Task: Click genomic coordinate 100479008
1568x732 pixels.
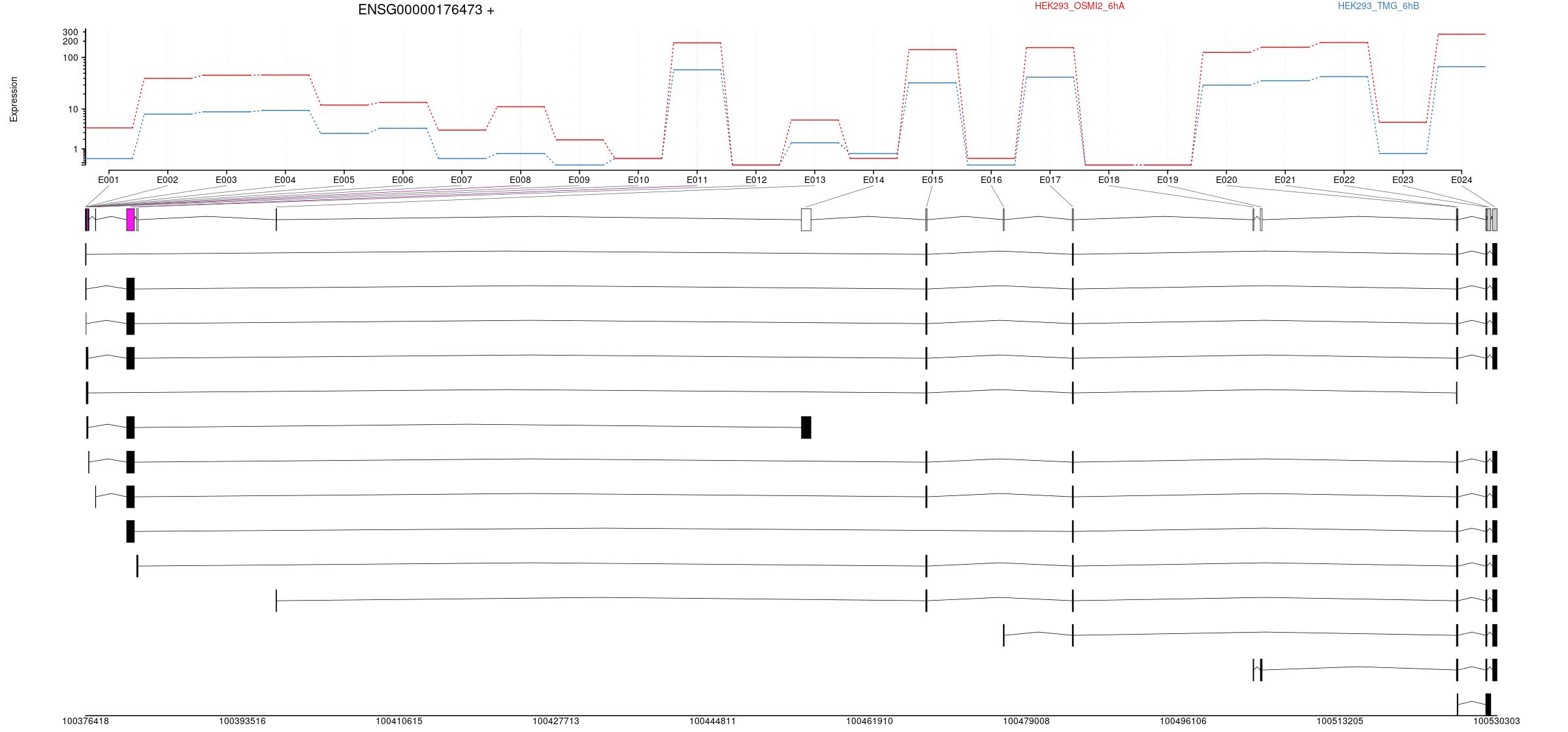Action: [1026, 722]
